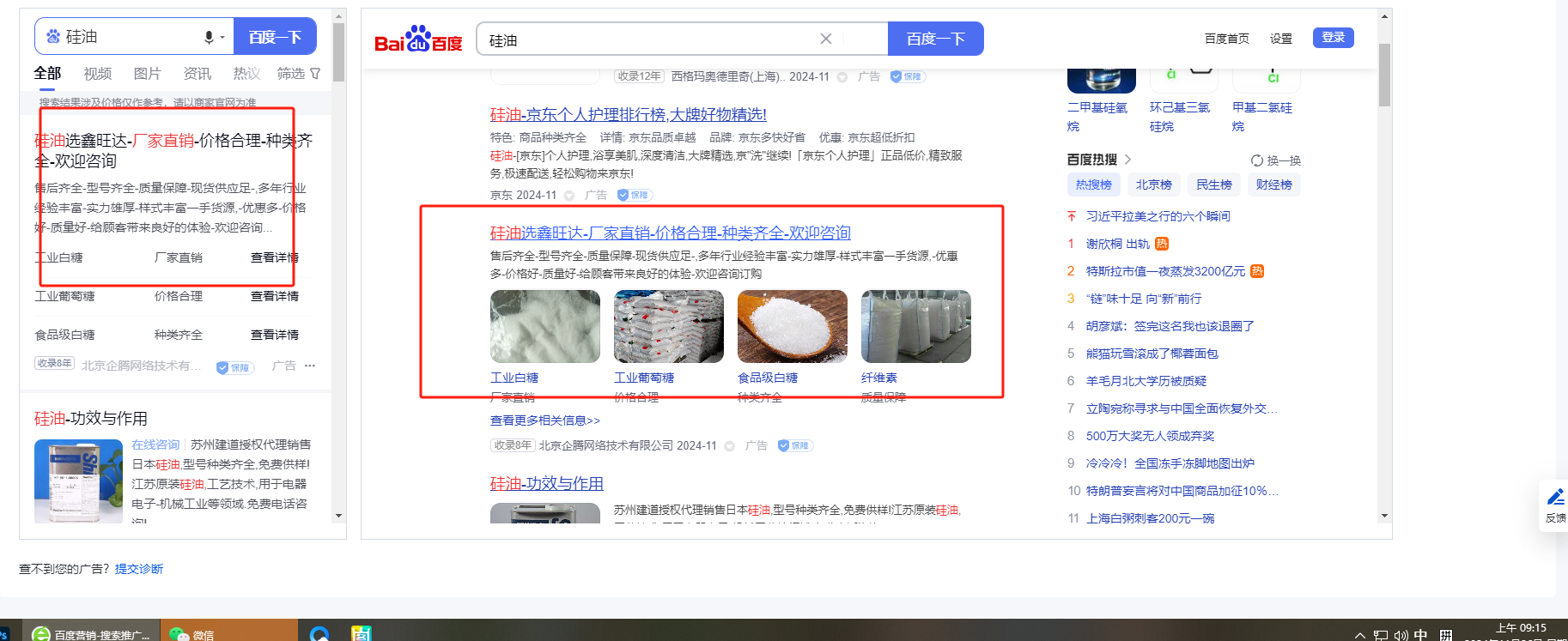The width and height of the screenshot is (1568, 641).
Task: Click the 甲基二氯硅烷 structure image
Action: click(1266, 81)
